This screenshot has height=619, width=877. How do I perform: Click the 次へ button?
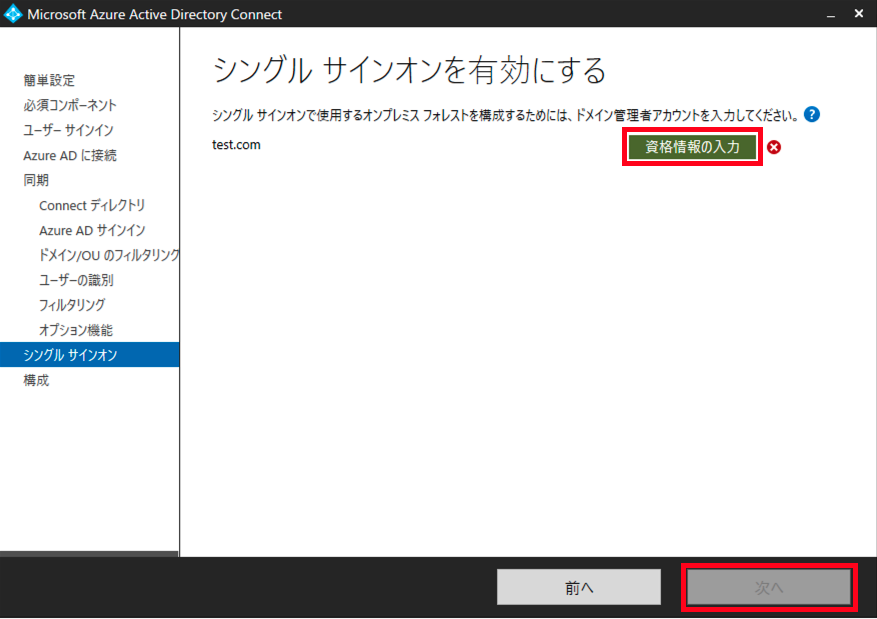click(x=769, y=587)
